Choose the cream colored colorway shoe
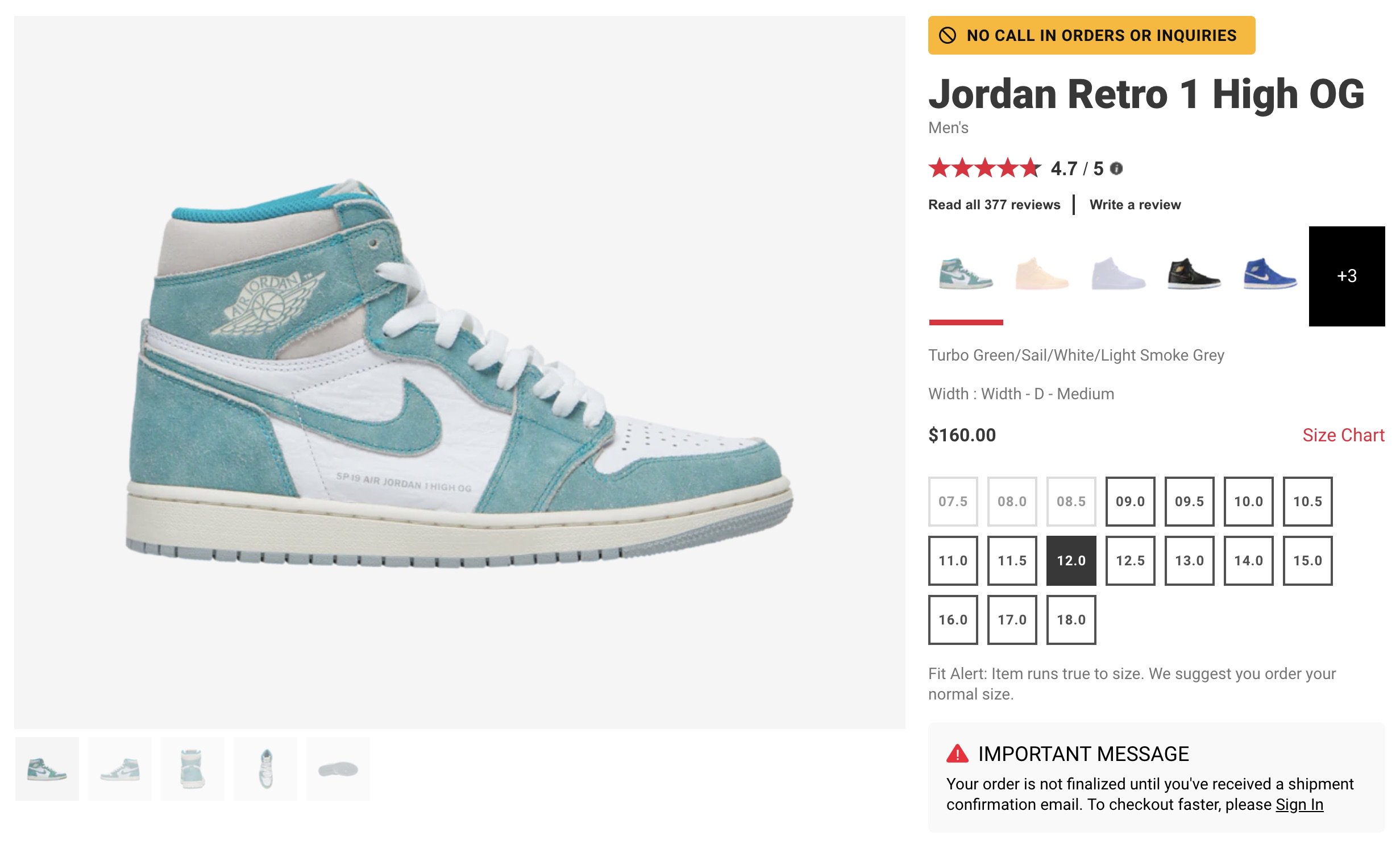This screenshot has width=1400, height=844. coord(1041,275)
